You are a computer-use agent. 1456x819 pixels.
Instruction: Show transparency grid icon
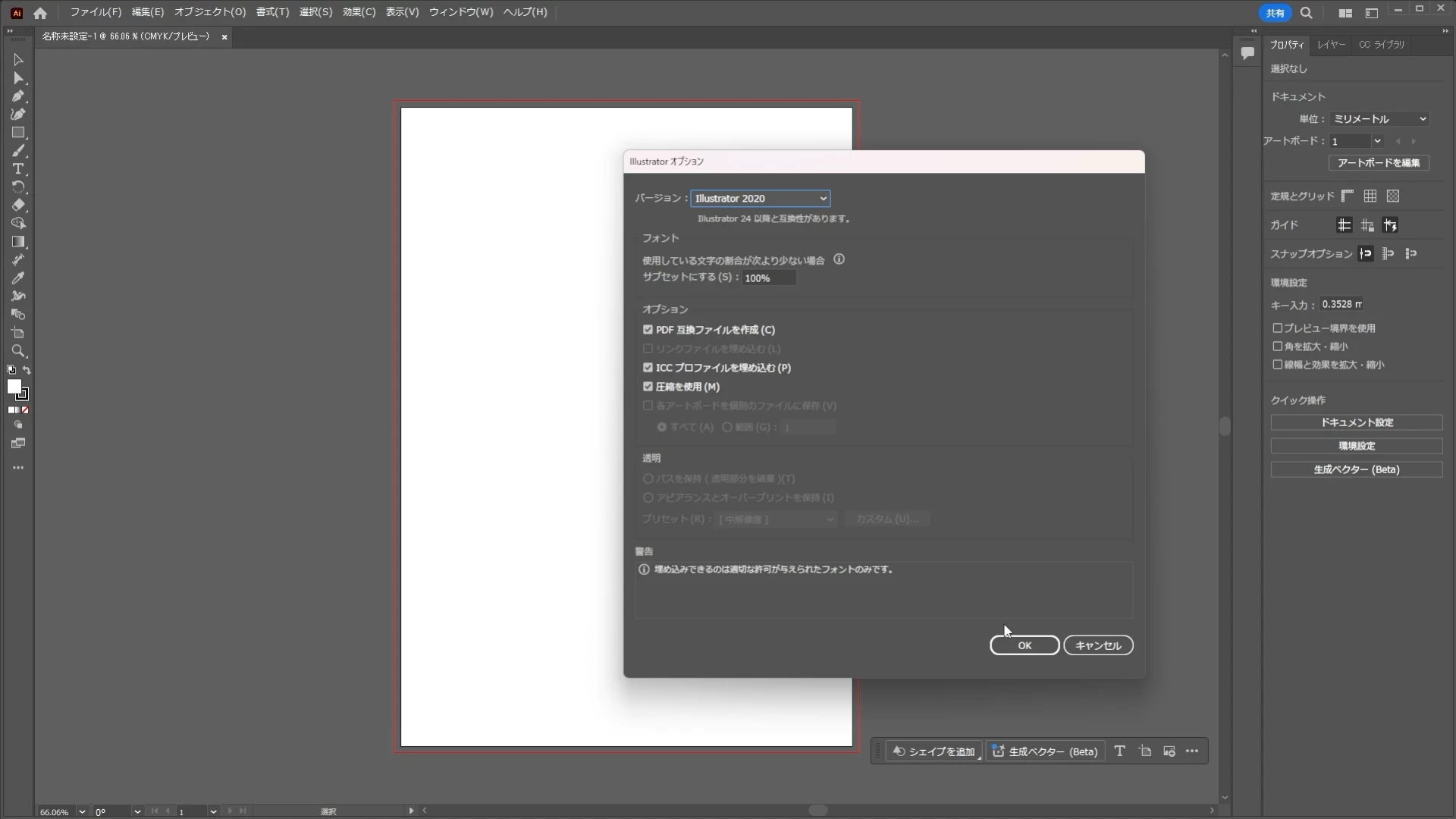pyautogui.click(x=1393, y=196)
